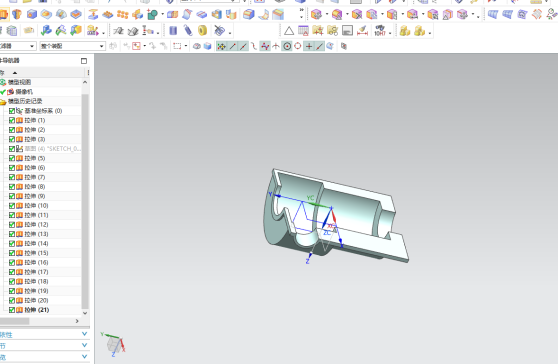Open dropdown next to second assembly boxes icon
The height and width of the screenshot is (364, 558).
point(430,33)
